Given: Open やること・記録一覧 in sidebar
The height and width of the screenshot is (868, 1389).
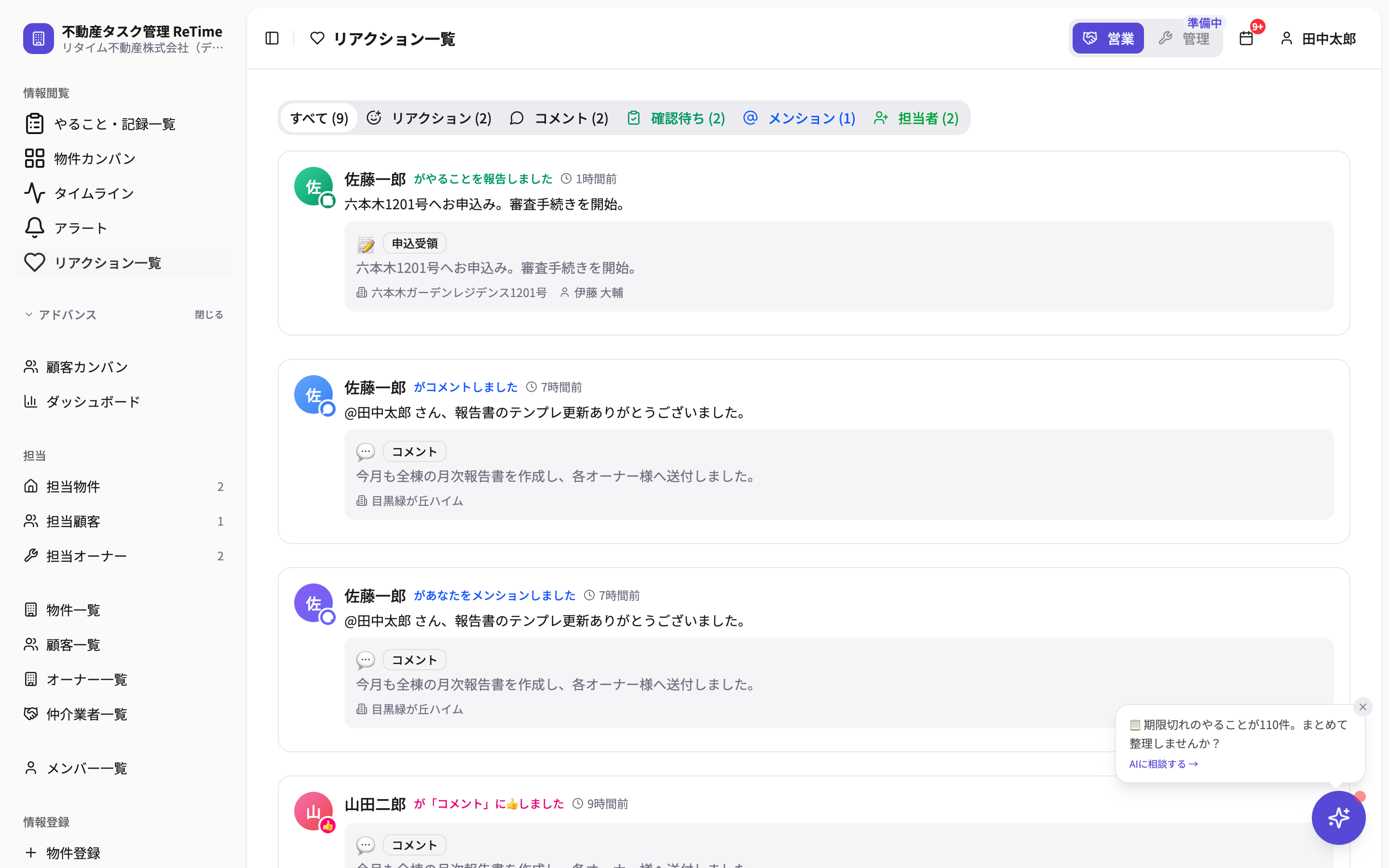Looking at the screenshot, I should tap(123, 123).
